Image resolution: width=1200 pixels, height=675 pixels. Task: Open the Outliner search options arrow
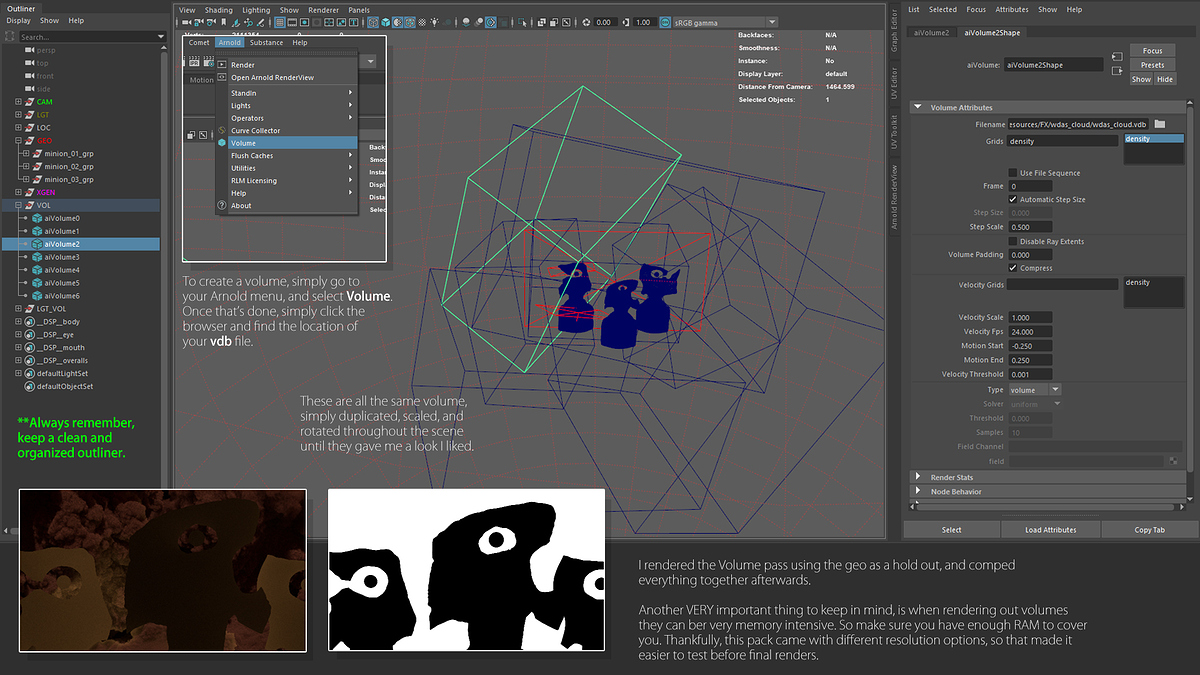coord(161,37)
